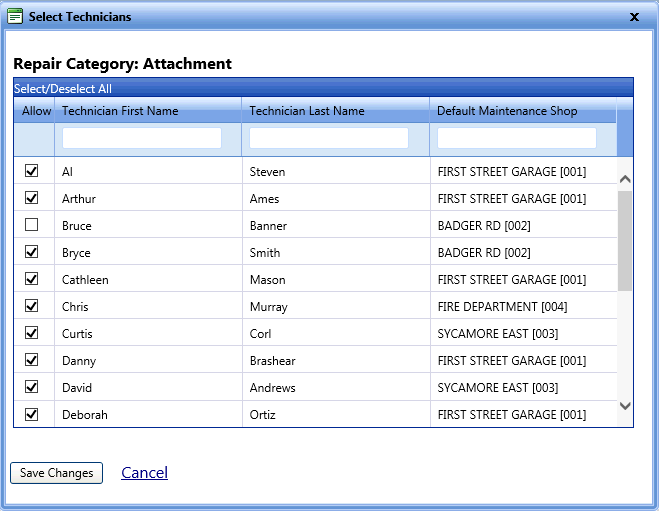Sort by Technician Last Name column header
This screenshot has height=511, width=659.
(x=307, y=111)
